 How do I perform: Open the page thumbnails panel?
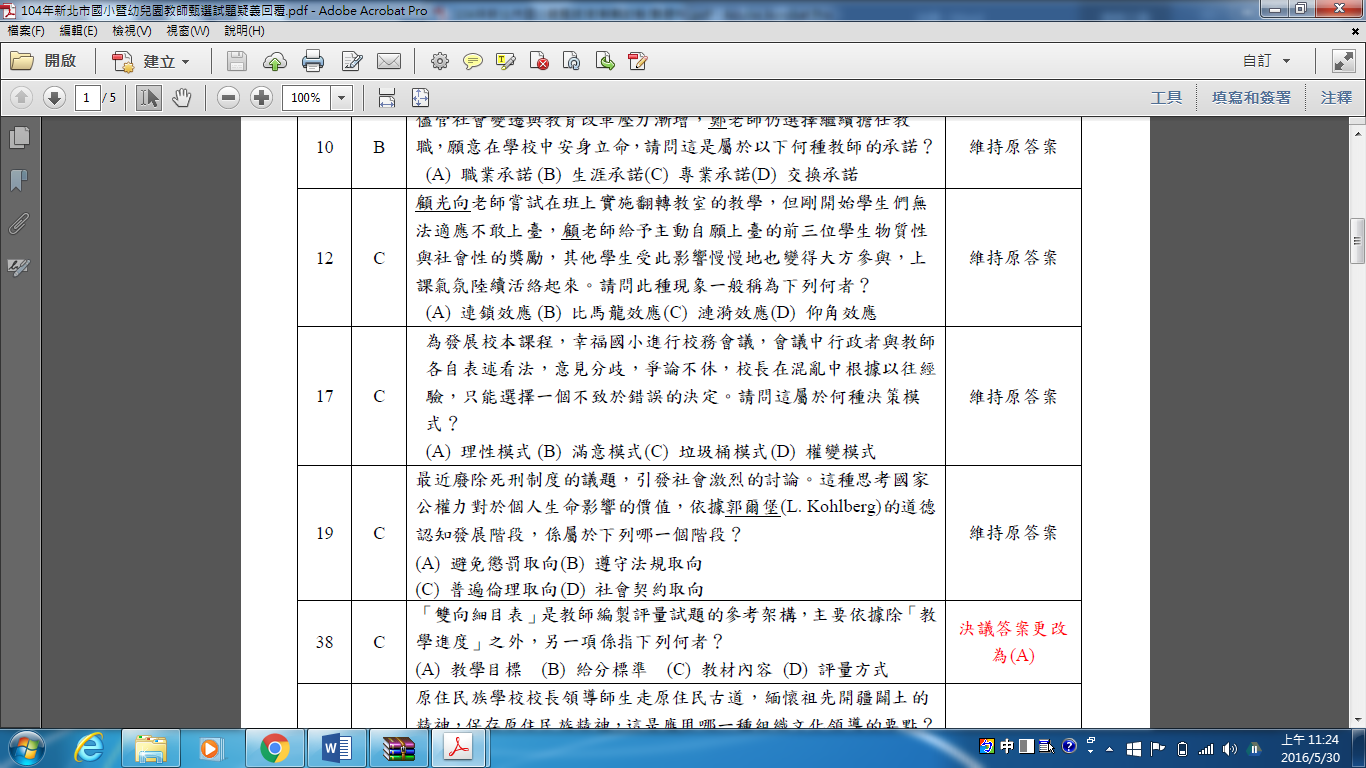coord(18,137)
